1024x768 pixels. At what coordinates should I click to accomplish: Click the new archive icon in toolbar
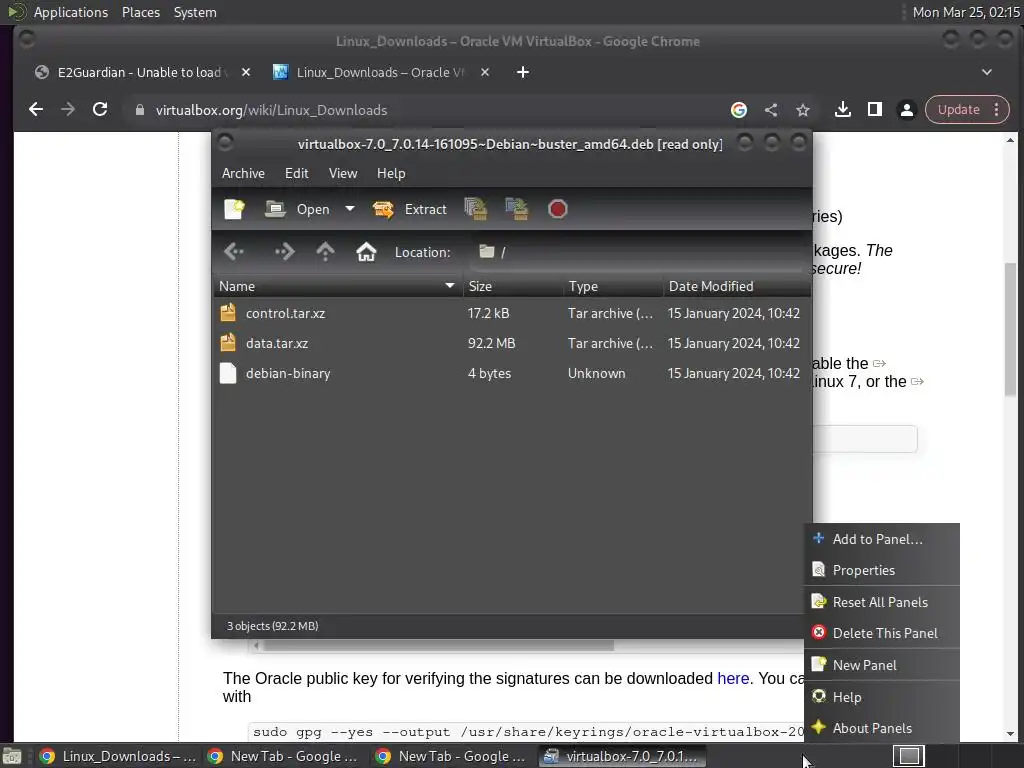click(234, 209)
